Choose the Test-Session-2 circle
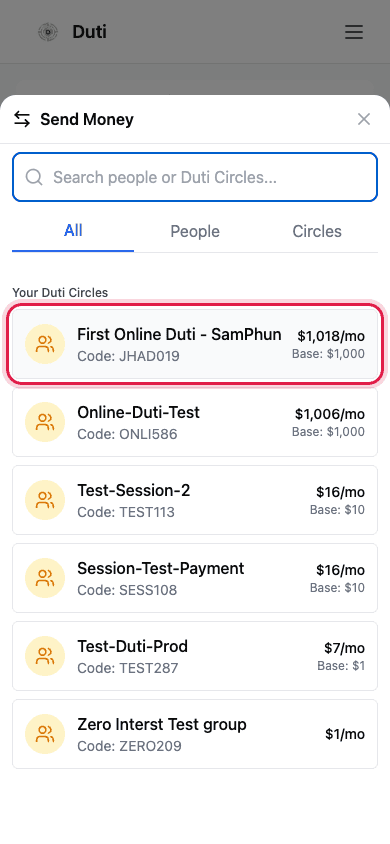 pos(195,500)
